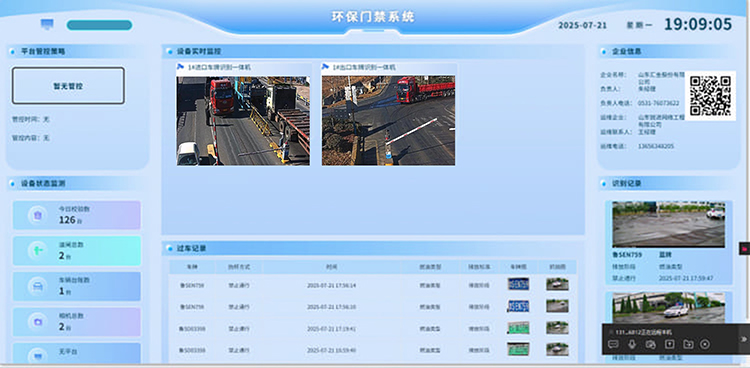750x368 pixels.
Task: Click the camera icon beside 1#出口 feed title
Action: click(x=325, y=67)
